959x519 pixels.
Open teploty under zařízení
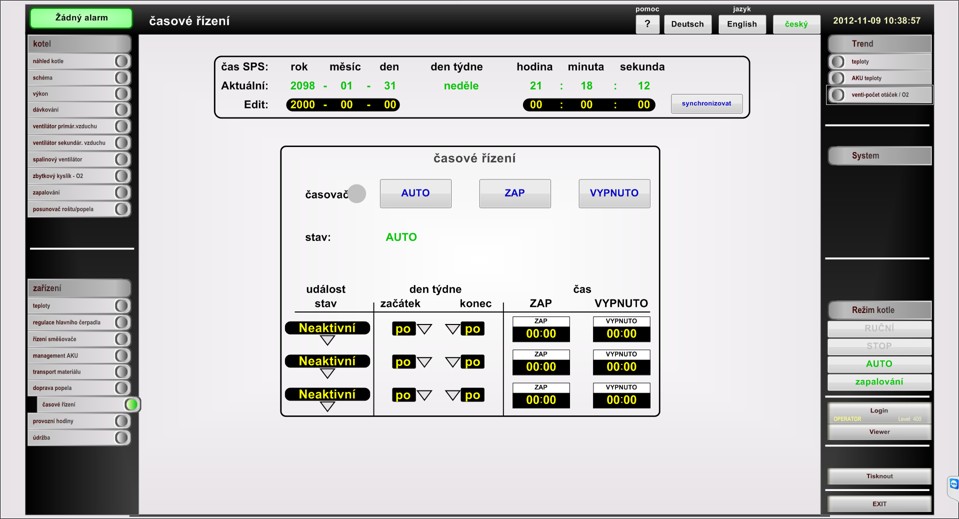(x=78, y=306)
